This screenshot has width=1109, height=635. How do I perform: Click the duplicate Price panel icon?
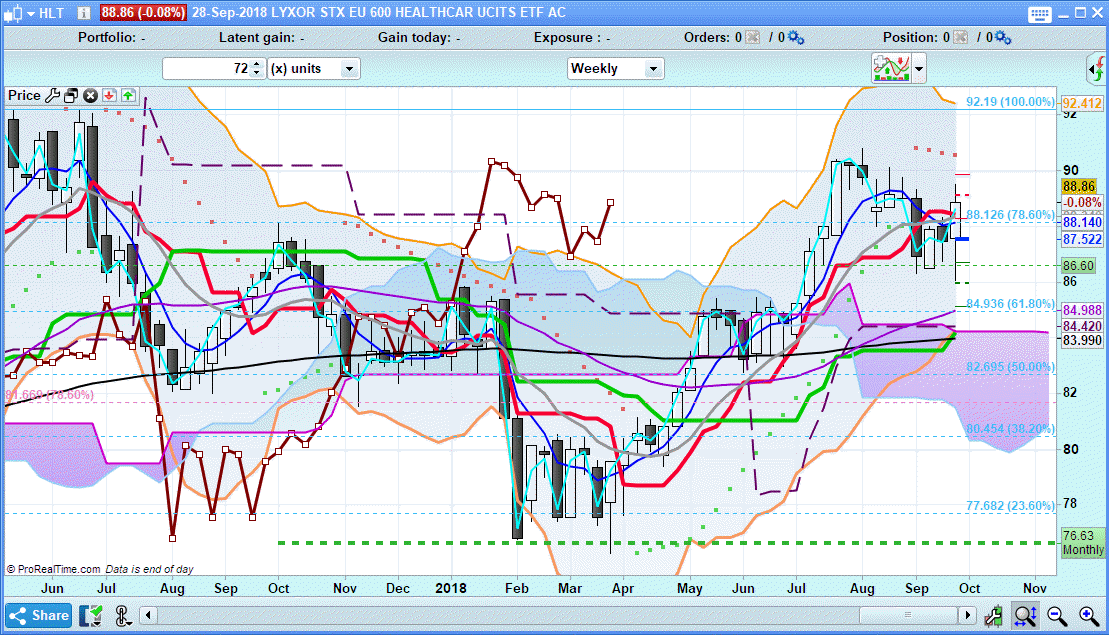(x=71, y=95)
